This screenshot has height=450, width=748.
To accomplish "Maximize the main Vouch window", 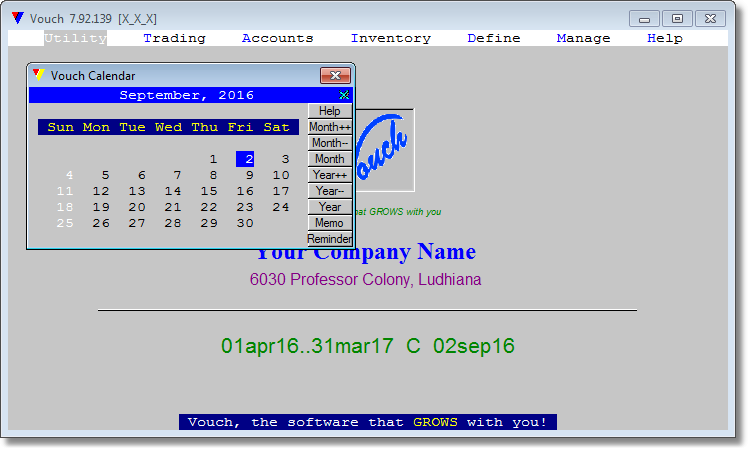I will (677, 19).
